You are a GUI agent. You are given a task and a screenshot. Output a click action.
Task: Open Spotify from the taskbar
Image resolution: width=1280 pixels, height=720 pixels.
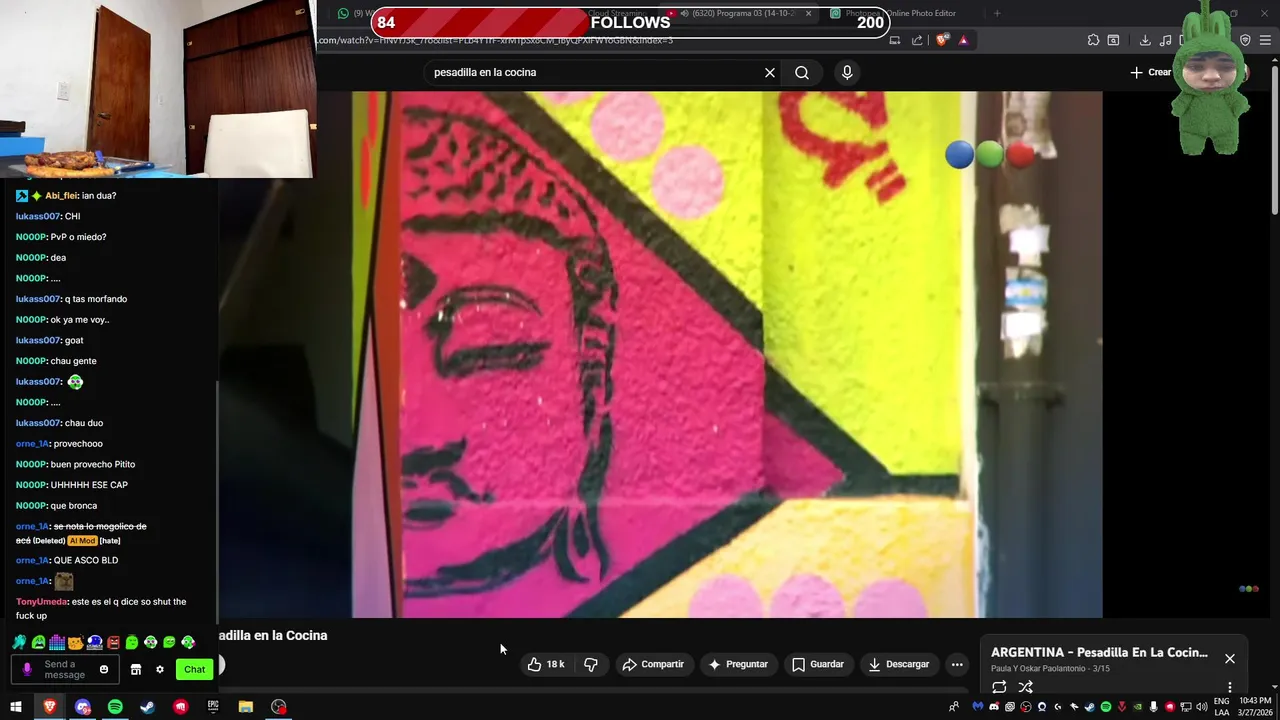[x=115, y=707]
